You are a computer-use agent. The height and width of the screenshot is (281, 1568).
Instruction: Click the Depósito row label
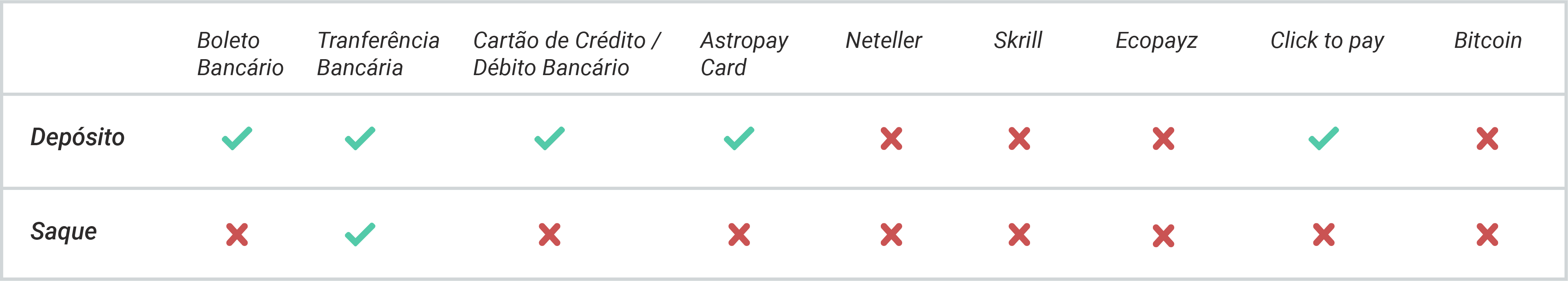(x=77, y=137)
